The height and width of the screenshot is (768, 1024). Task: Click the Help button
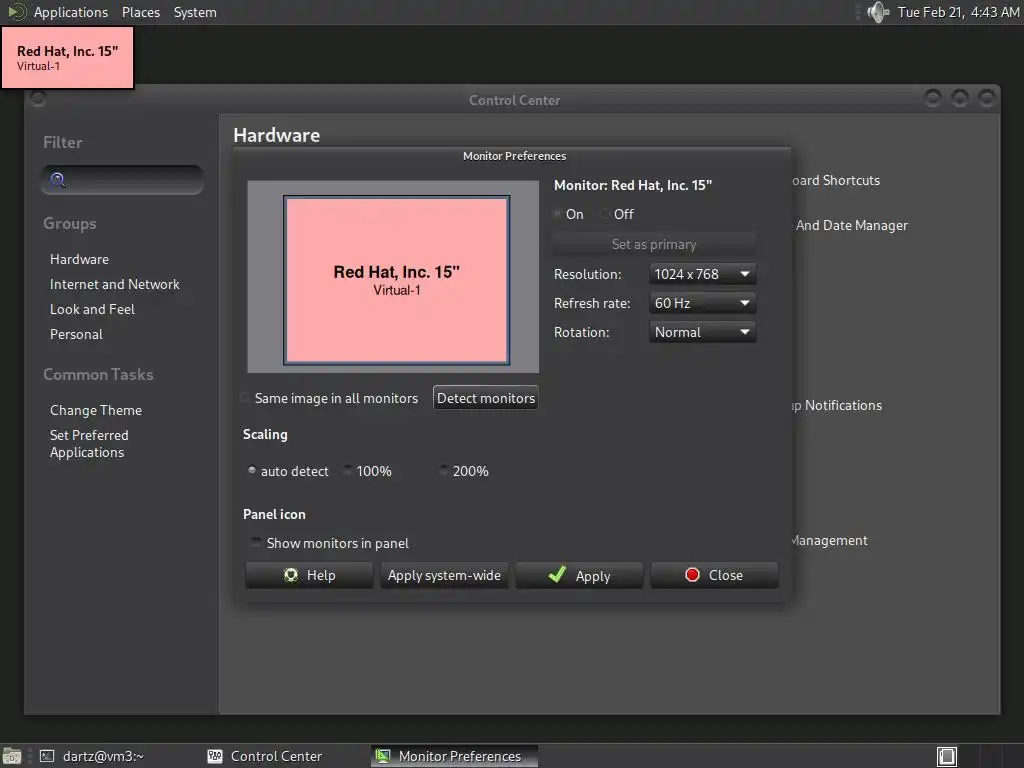click(309, 575)
